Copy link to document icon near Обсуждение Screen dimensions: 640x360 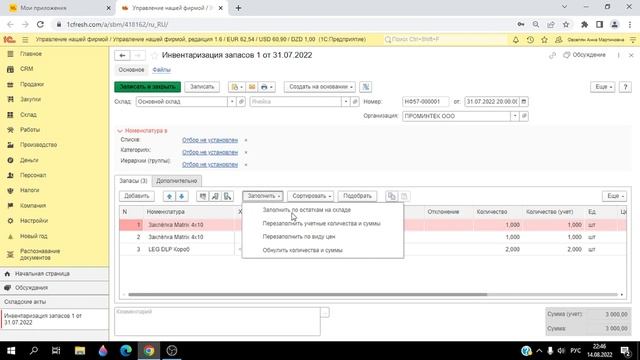tap(552, 55)
